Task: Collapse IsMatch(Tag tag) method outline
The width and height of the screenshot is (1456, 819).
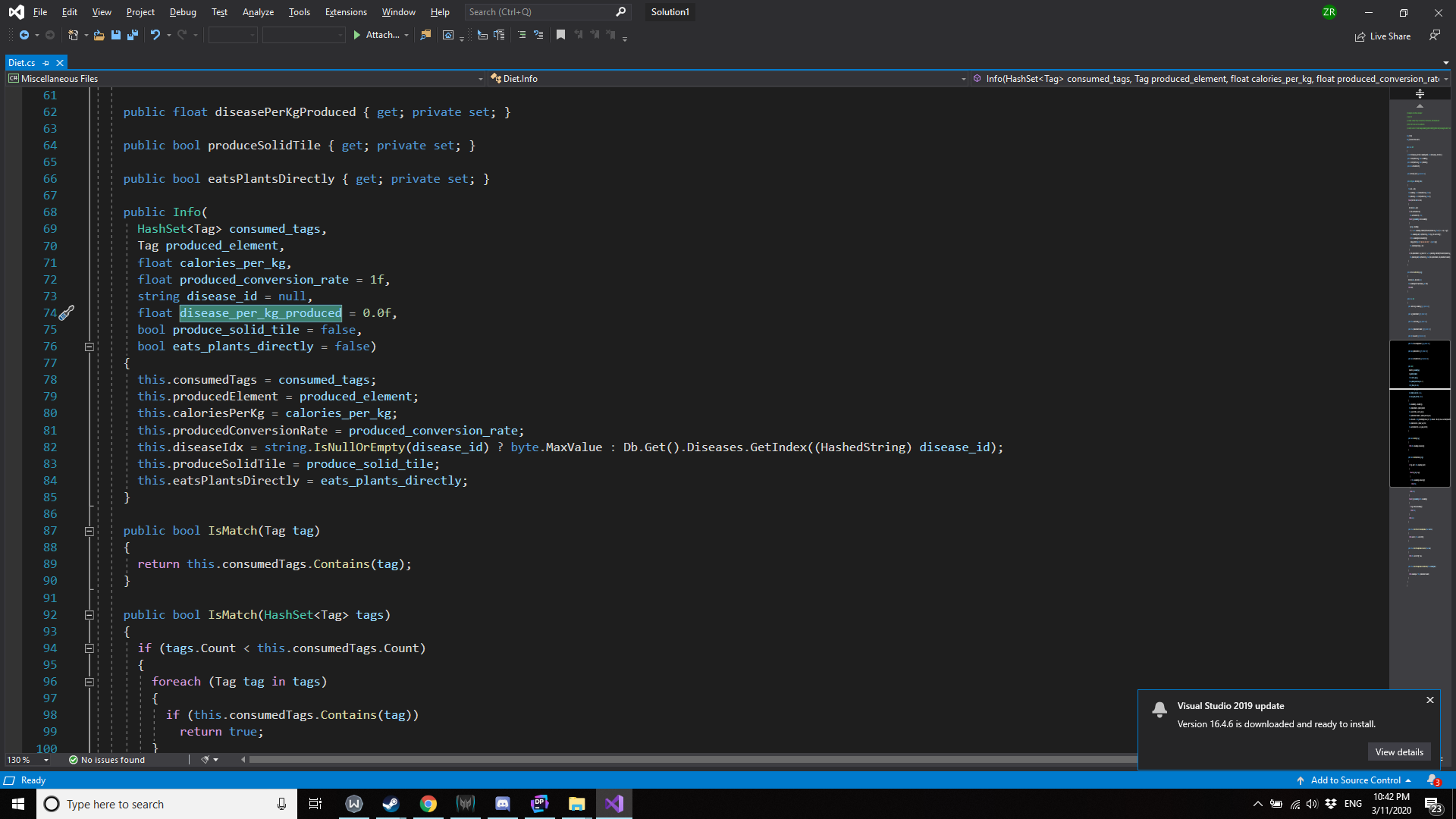Action: coord(89,531)
